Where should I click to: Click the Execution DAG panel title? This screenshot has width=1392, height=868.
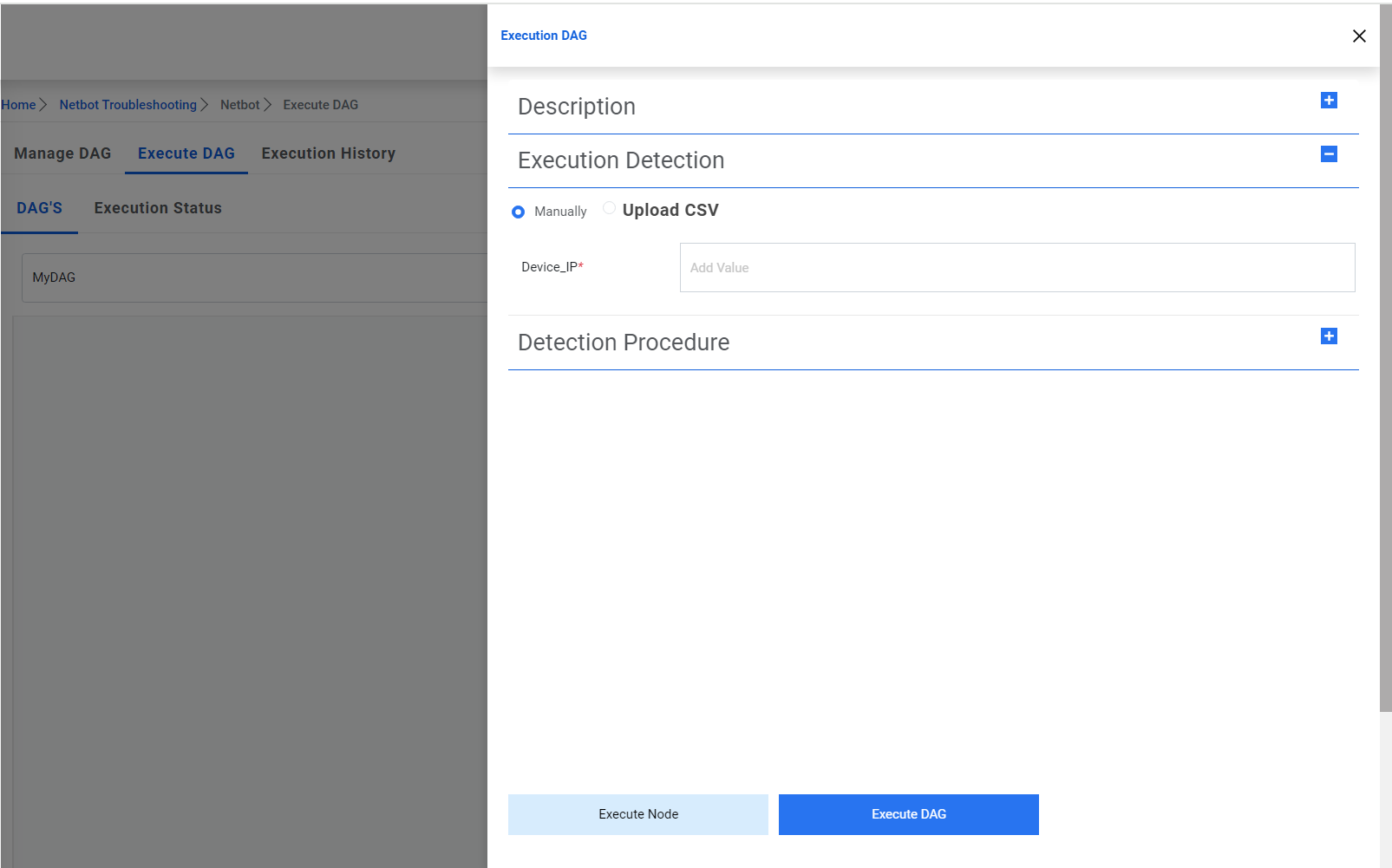click(x=544, y=36)
